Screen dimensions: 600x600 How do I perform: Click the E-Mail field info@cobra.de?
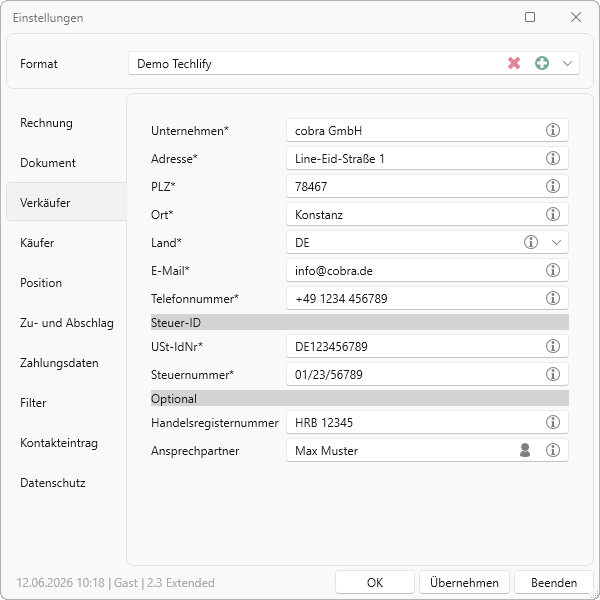[x=427, y=270]
